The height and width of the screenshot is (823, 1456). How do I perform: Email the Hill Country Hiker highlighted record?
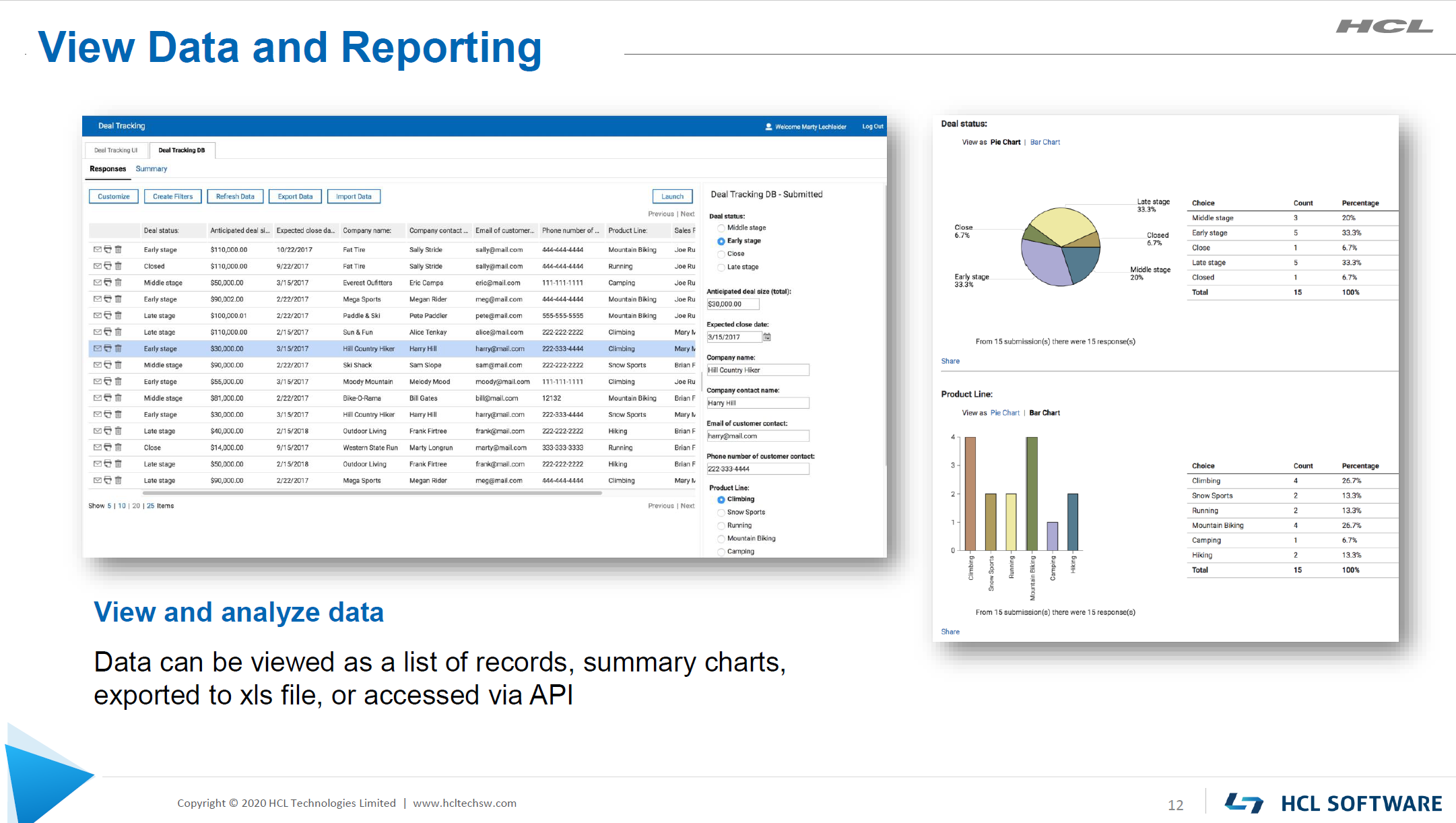tap(98, 349)
